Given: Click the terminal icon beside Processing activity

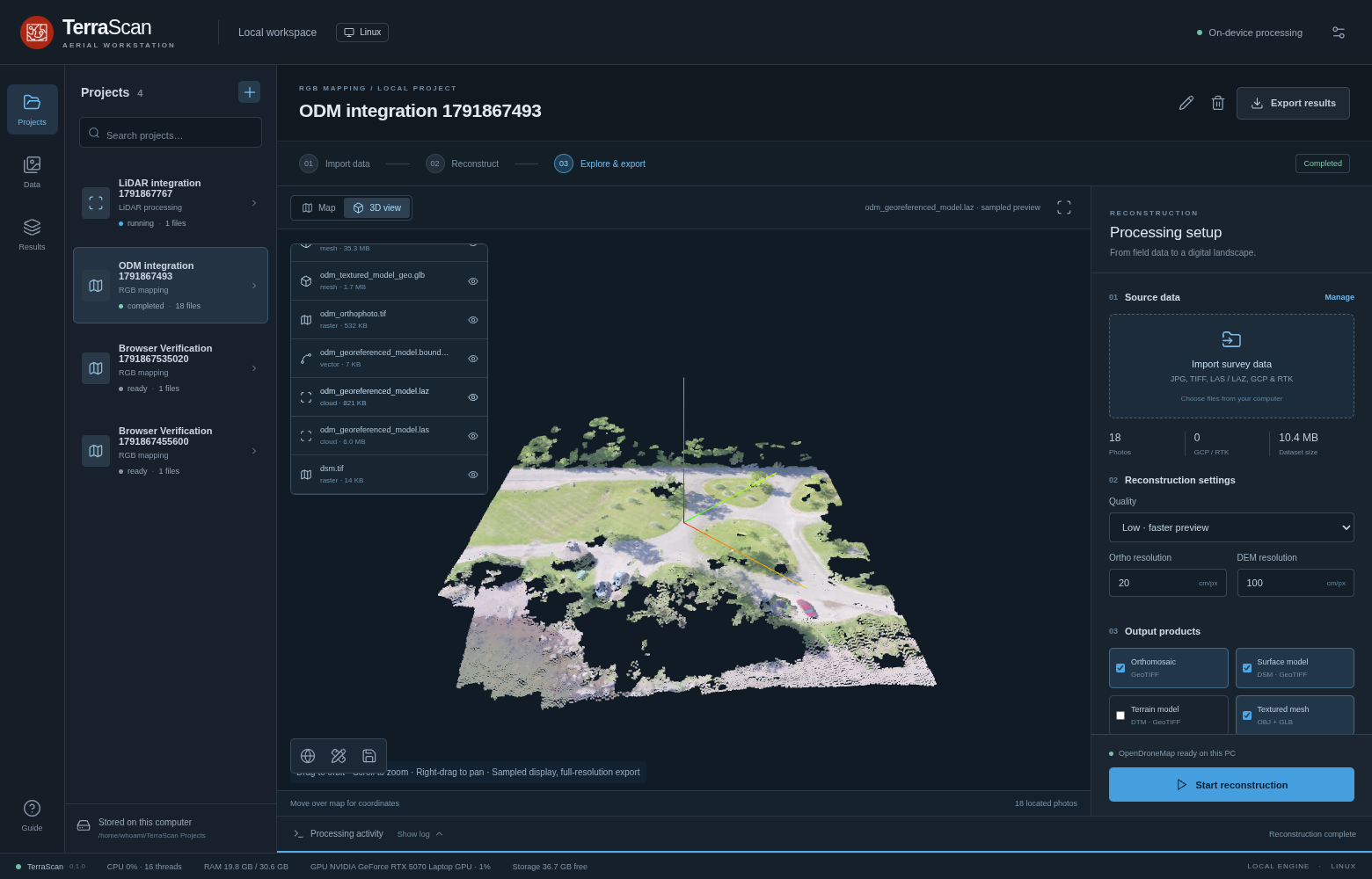Looking at the screenshot, I should (x=298, y=833).
